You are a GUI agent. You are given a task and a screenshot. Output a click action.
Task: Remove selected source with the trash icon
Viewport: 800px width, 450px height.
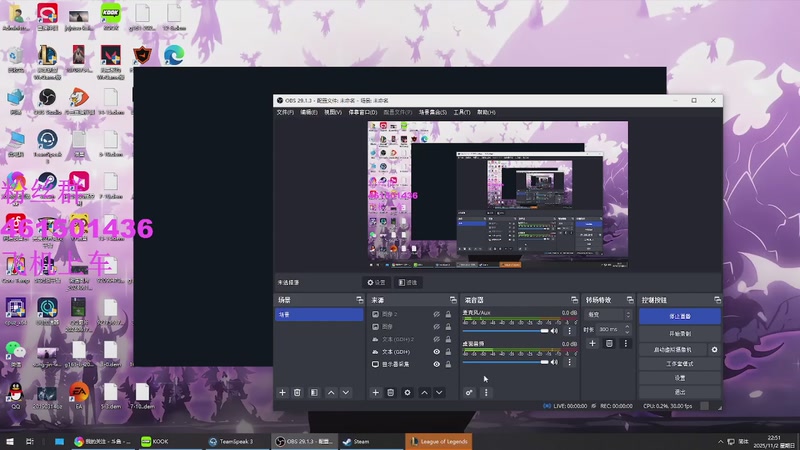[x=390, y=392]
